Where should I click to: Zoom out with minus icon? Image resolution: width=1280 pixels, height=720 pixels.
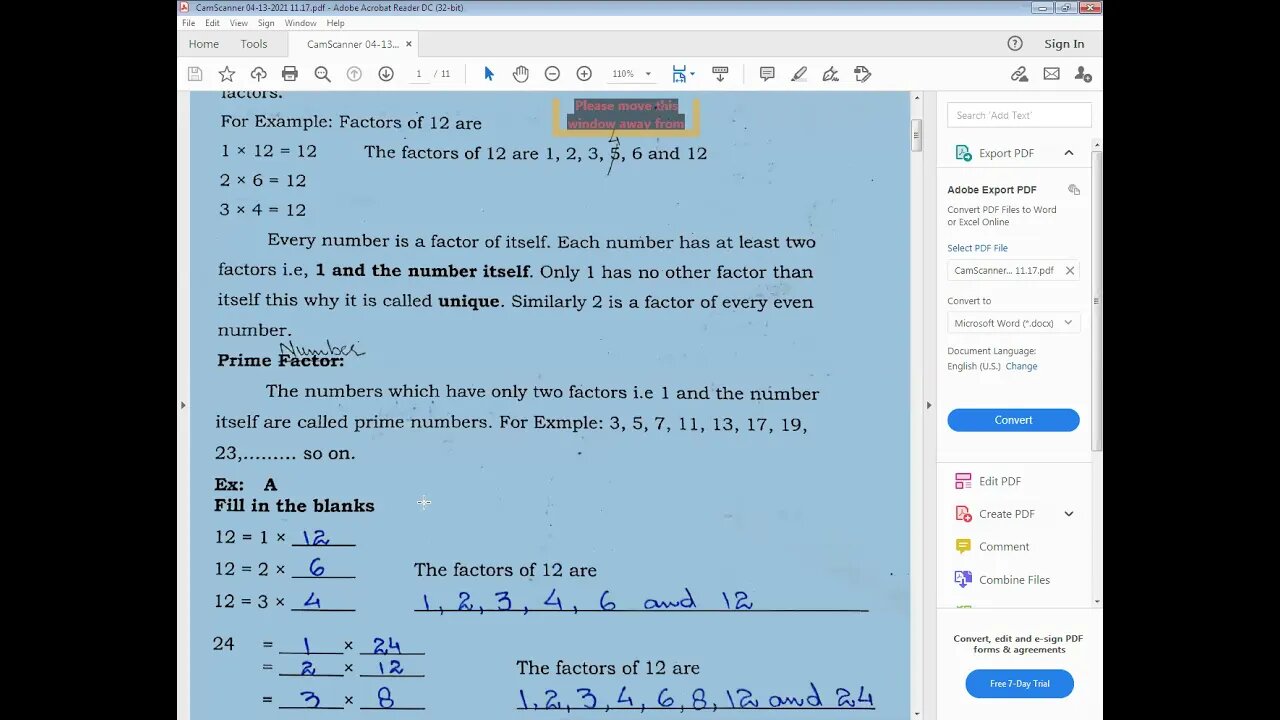(x=552, y=74)
